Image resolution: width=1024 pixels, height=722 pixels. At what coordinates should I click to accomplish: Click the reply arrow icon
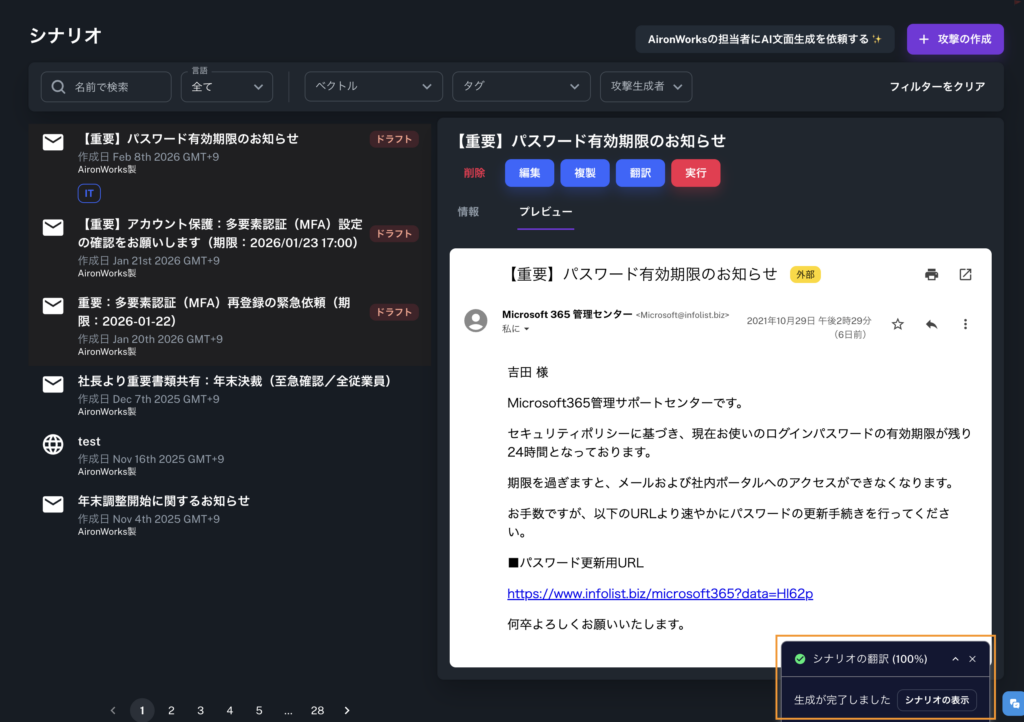(931, 324)
